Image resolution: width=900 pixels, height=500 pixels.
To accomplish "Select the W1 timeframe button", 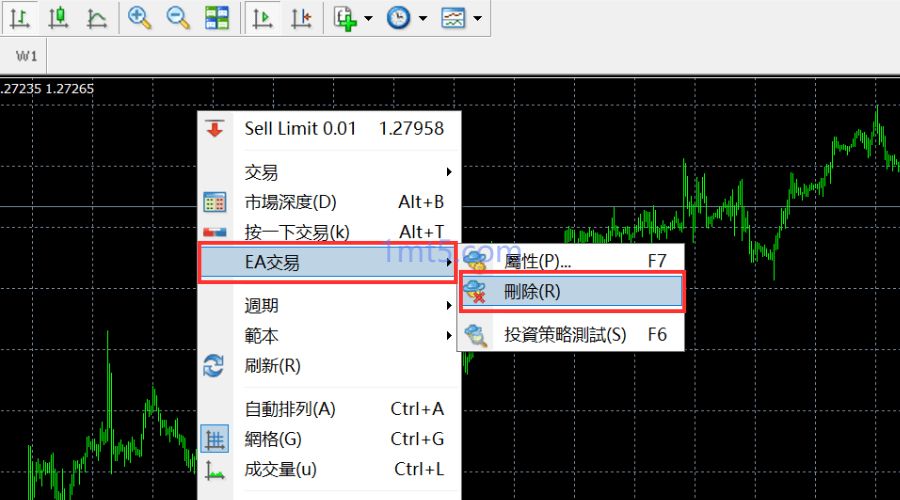I will (26, 56).
